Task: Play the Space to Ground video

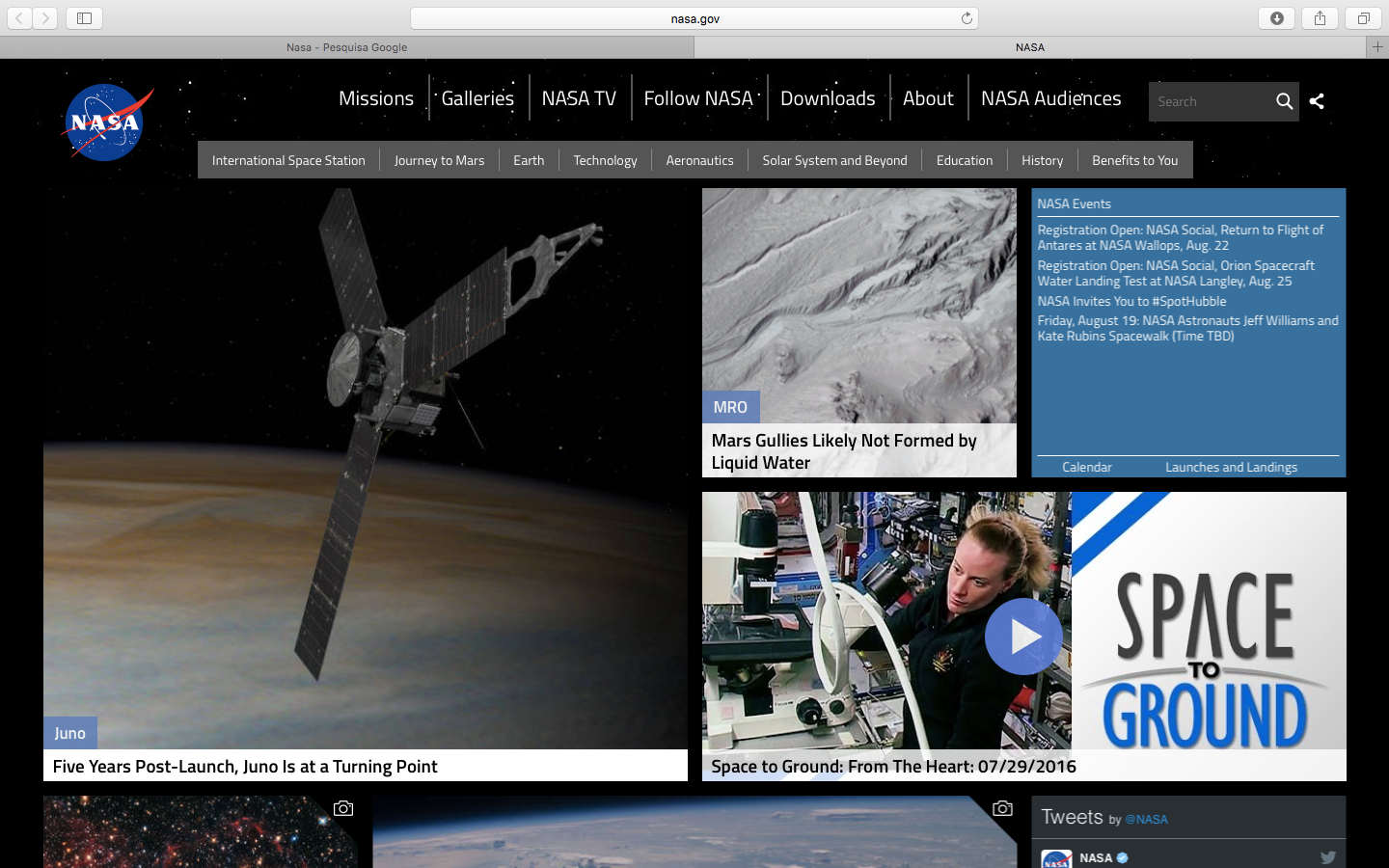Action: point(1023,637)
